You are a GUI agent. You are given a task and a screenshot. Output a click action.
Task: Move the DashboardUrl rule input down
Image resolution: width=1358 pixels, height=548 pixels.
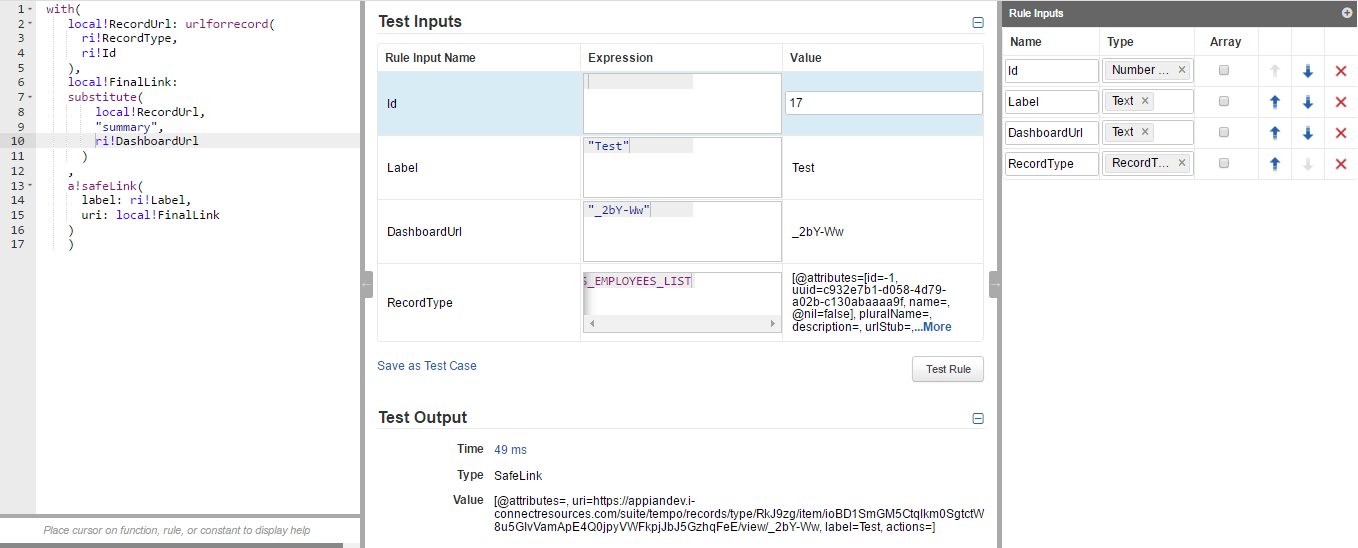(x=1308, y=133)
